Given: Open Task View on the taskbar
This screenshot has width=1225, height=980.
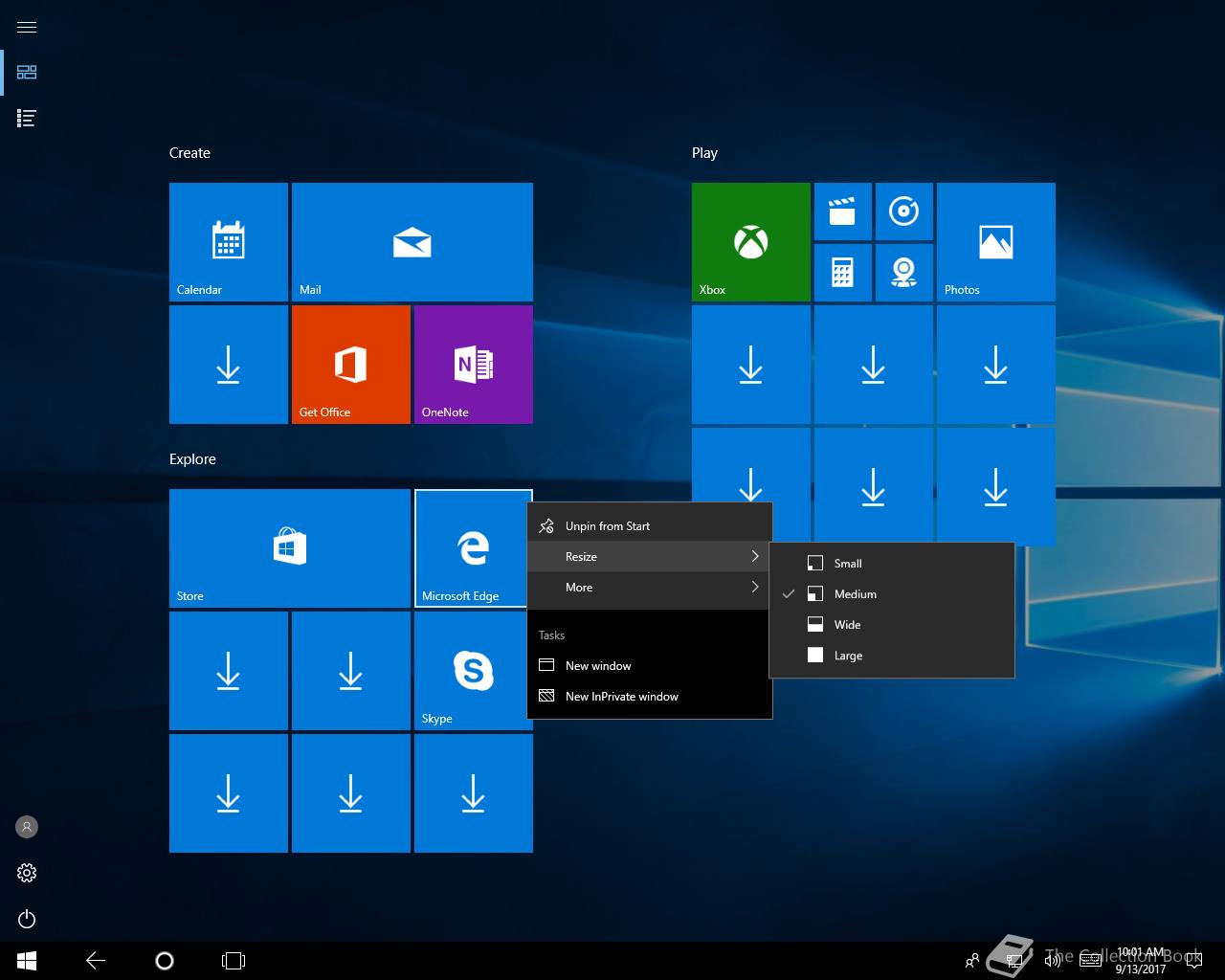Looking at the screenshot, I should pos(234,961).
